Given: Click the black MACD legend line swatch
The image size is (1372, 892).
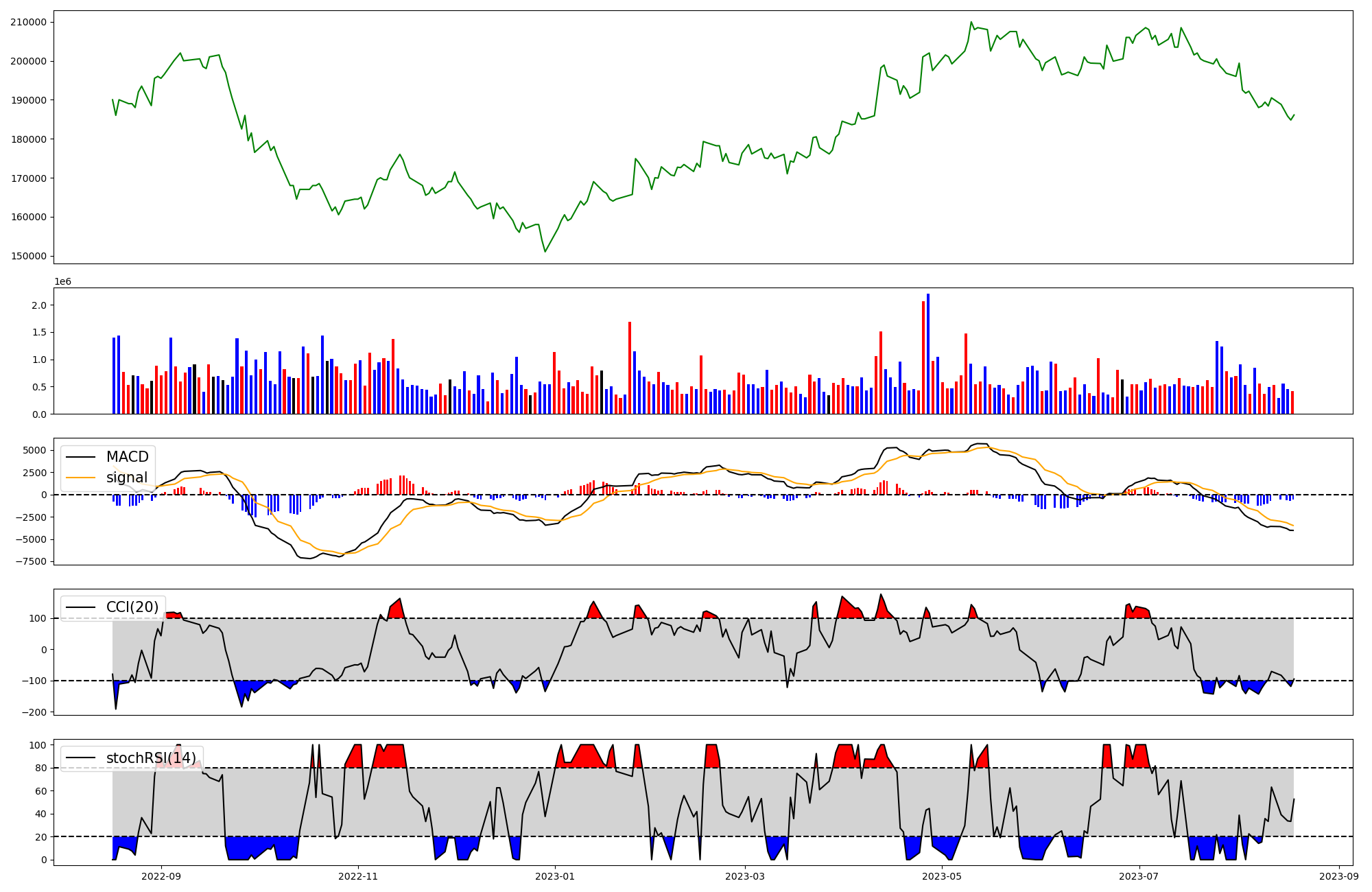Looking at the screenshot, I should coord(82,457).
